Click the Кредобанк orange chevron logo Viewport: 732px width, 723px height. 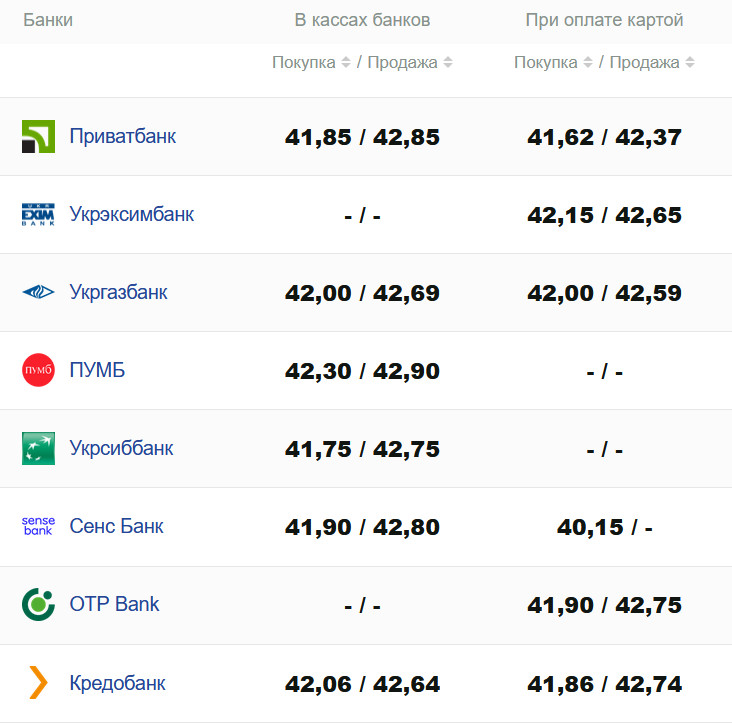38,683
